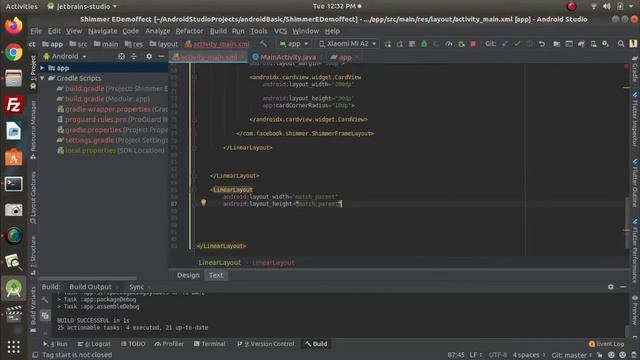This screenshot has width=640, height=360.
Task: Open the Profiler tool window button
Action: pyautogui.click(x=169, y=344)
